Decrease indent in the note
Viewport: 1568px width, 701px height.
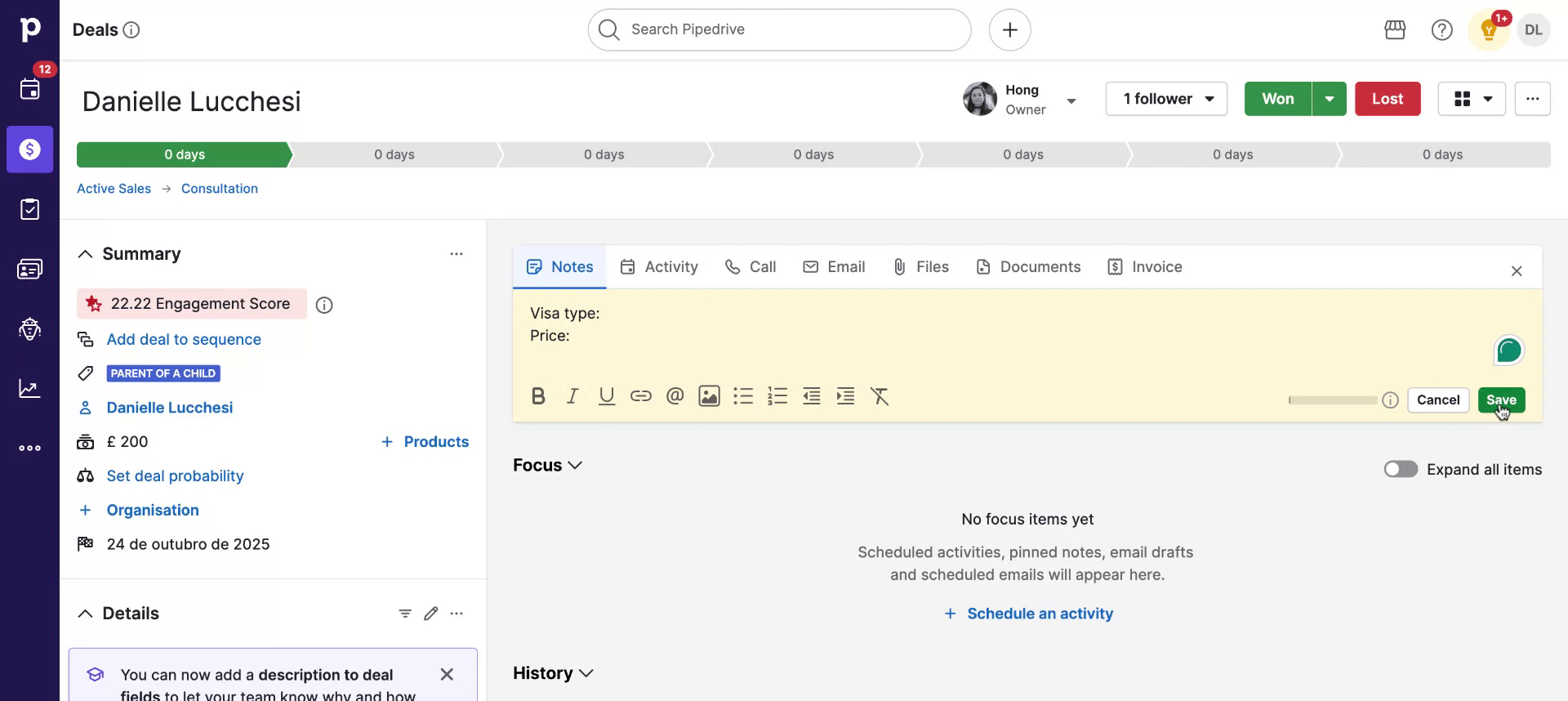coord(811,396)
